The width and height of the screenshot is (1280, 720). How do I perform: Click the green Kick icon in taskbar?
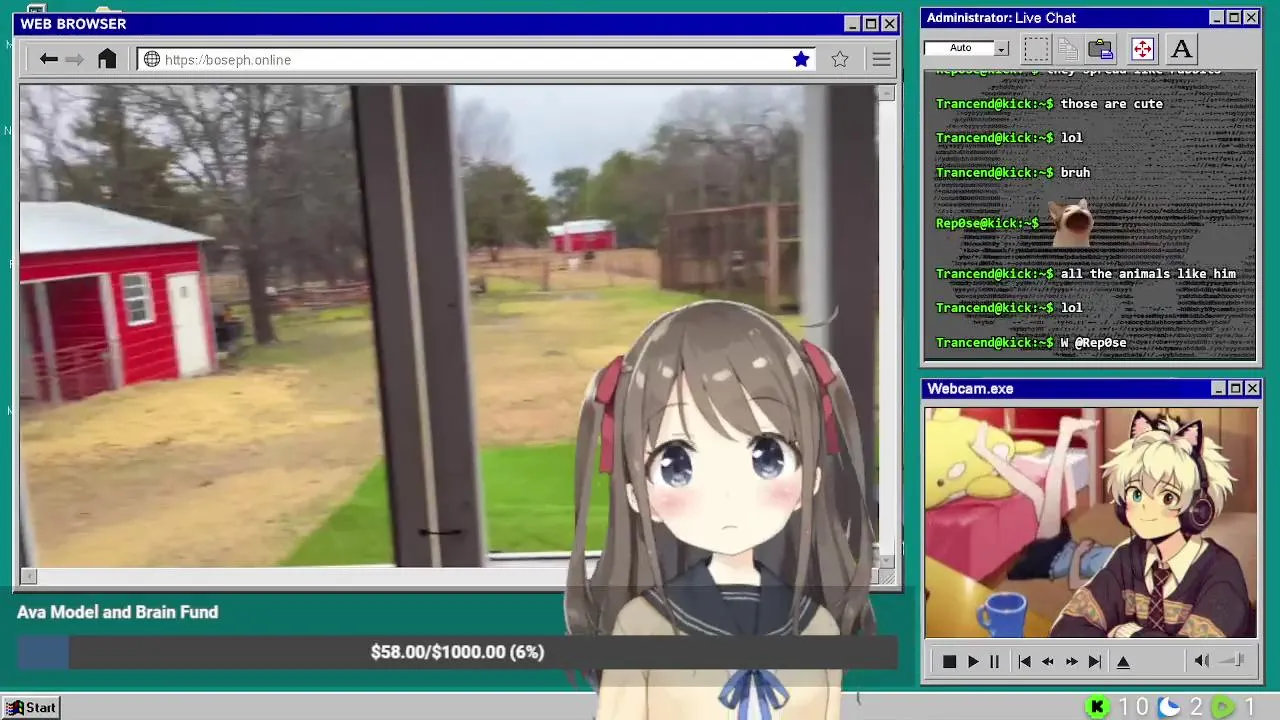[x=1097, y=707]
